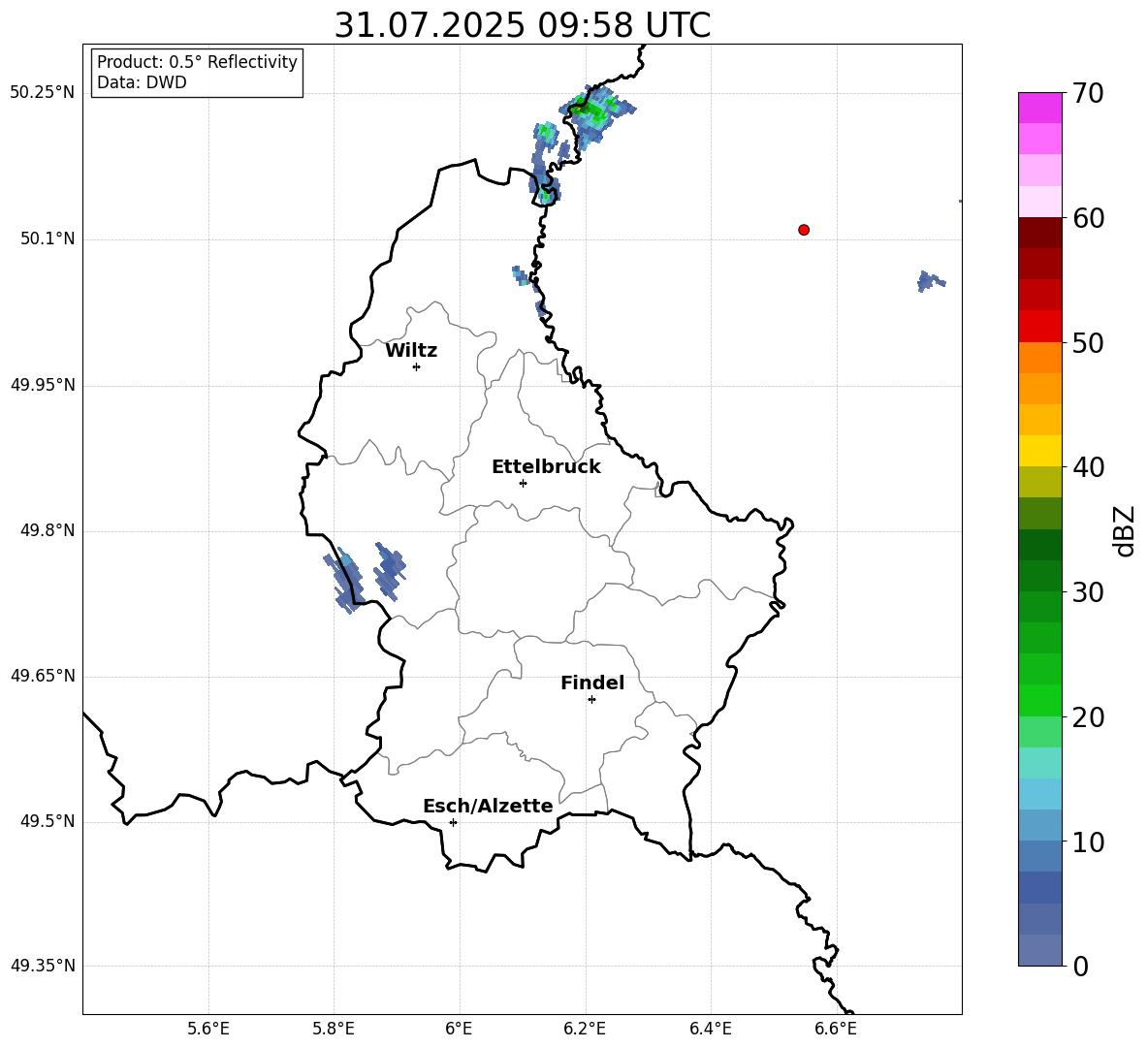Click the 5.6°E longitude label
Image resolution: width=1148 pixels, height=1048 pixels.
[x=208, y=1029]
